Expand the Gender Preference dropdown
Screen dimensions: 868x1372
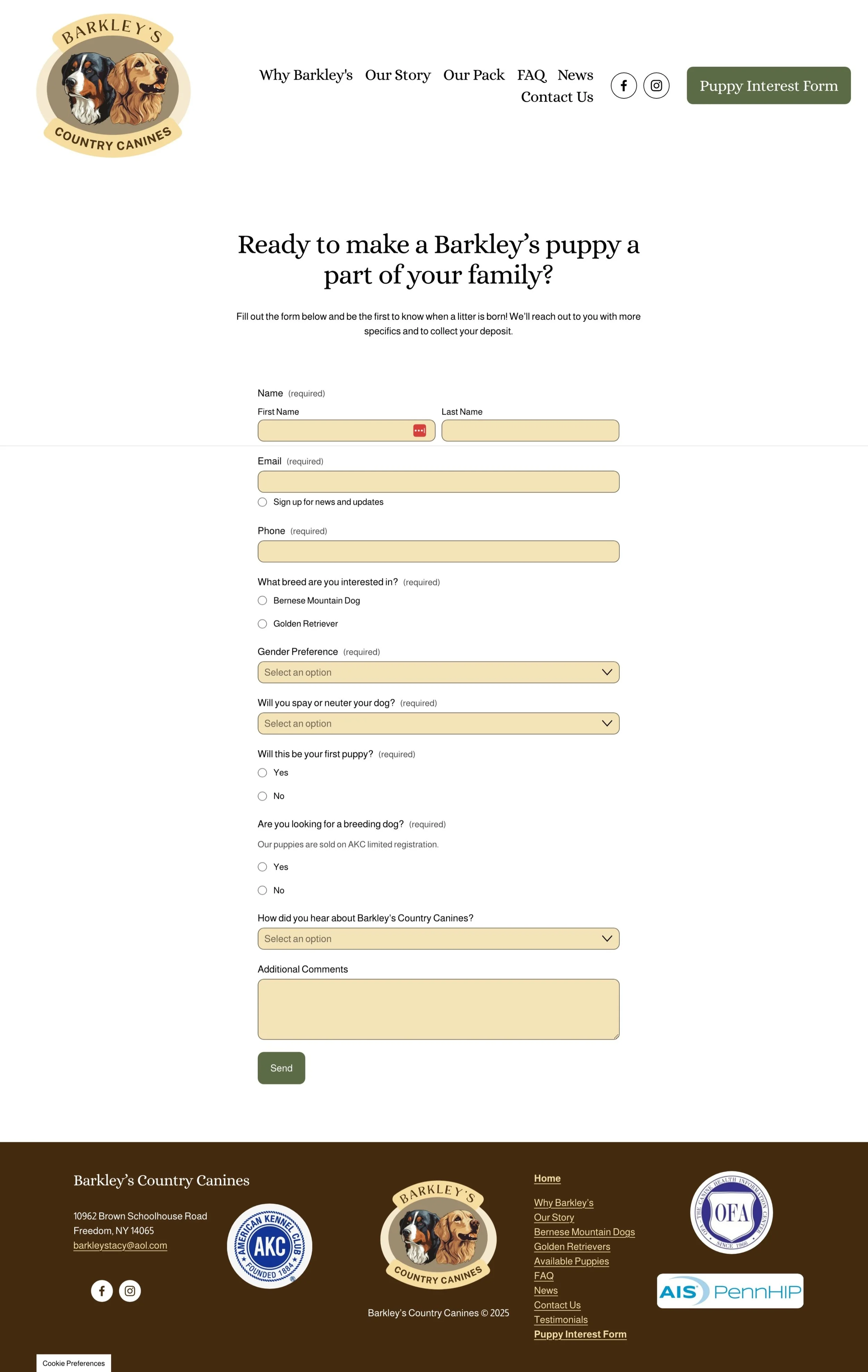coord(438,672)
